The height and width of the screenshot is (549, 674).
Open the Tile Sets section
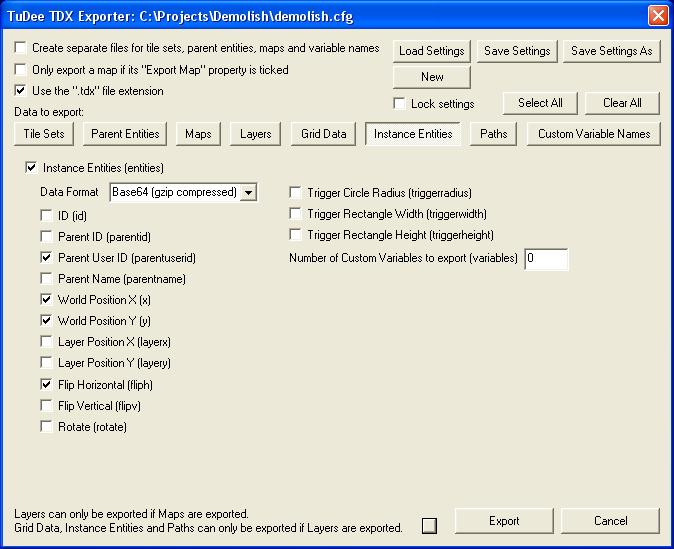tap(44, 134)
